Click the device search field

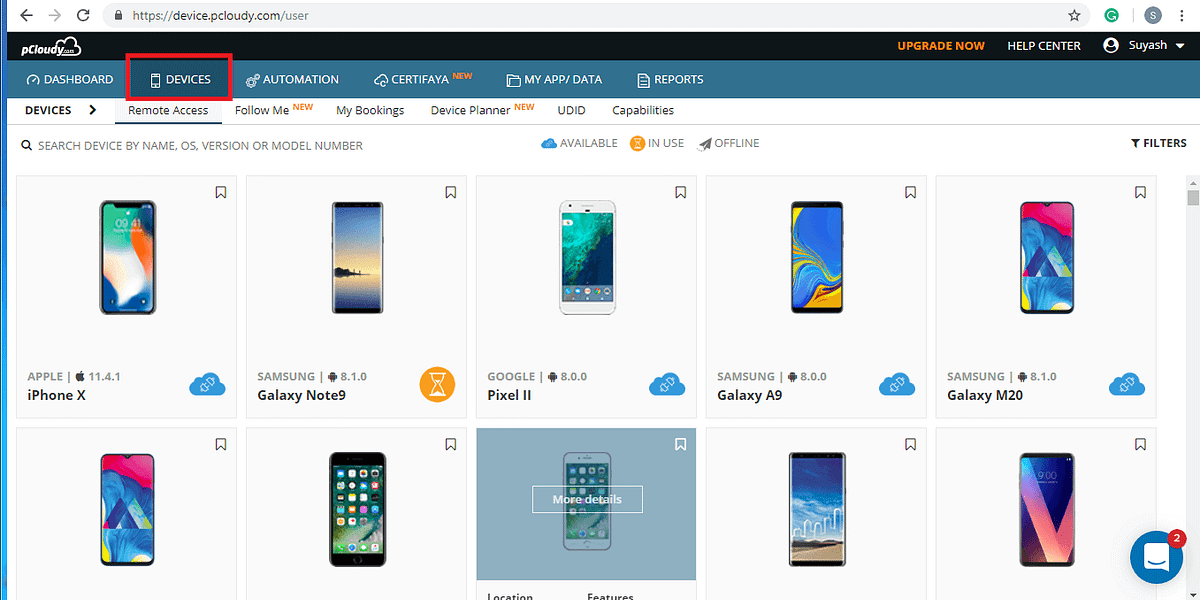(x=200, y=146)
